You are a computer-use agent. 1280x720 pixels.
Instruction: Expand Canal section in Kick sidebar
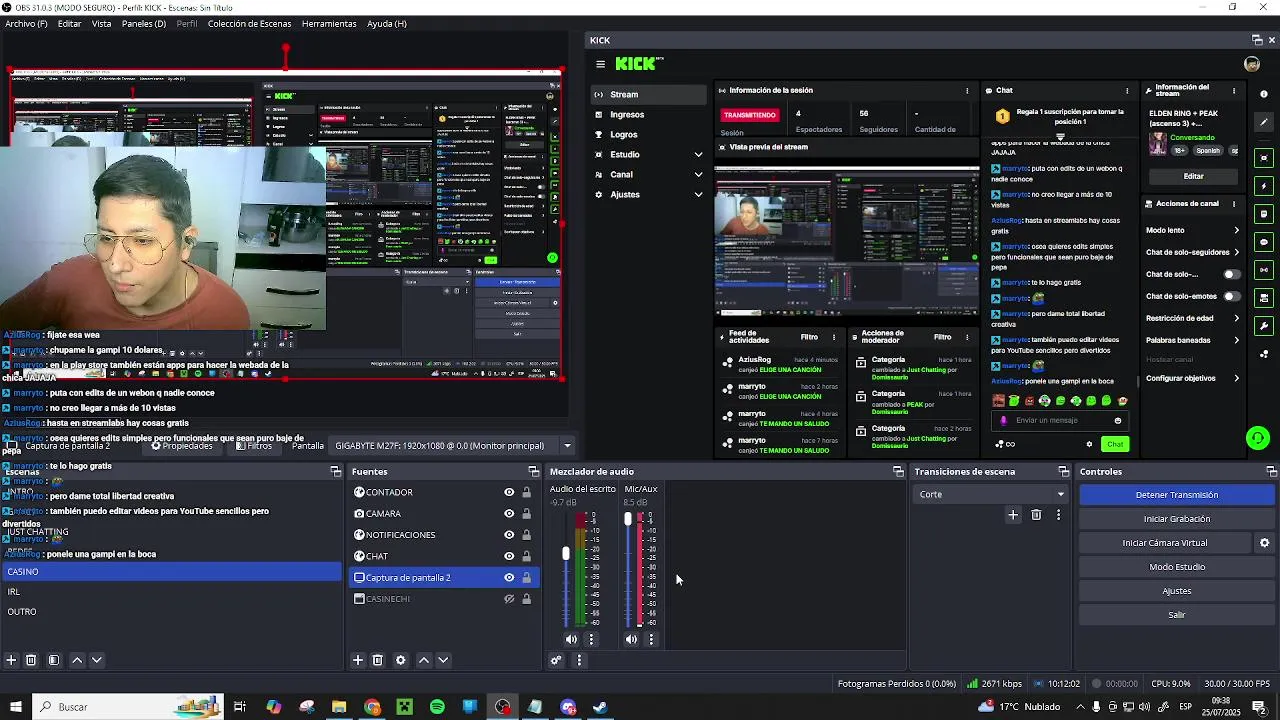click(698, 174)
